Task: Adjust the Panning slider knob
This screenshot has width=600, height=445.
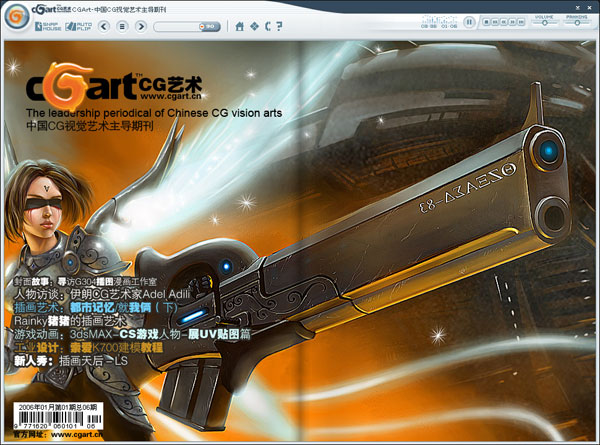Action: click(577, 23)
